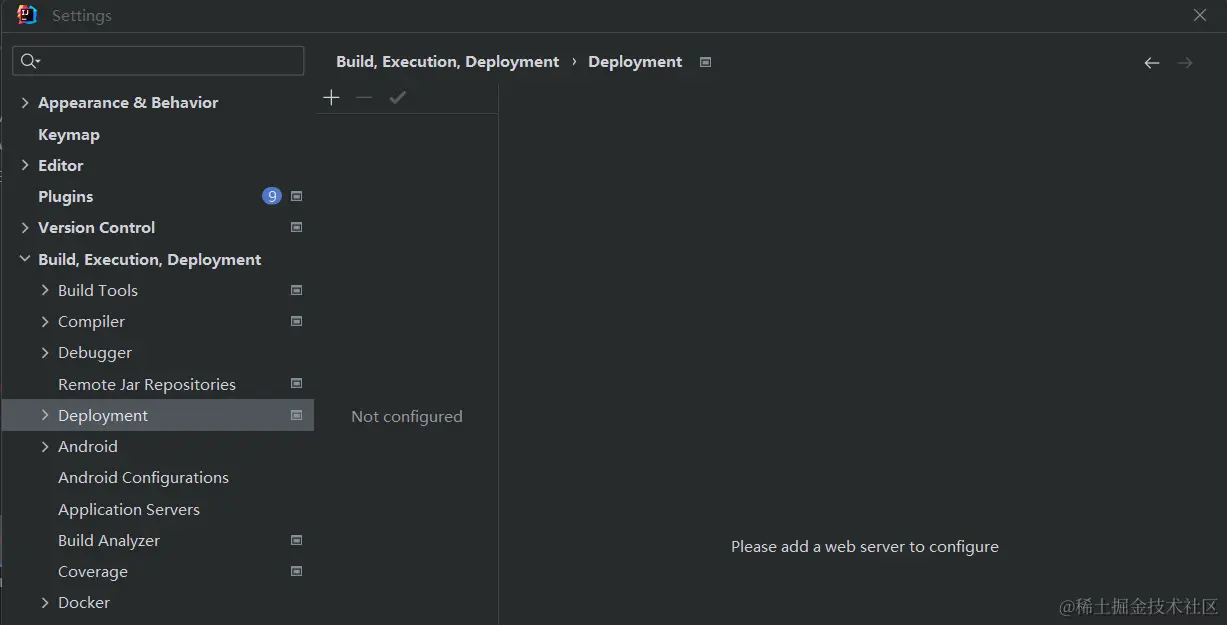The image size is (1227, 625).
Task: Click the project-level icon beside Deployment breadcrumb
Action: tap(705, 62)
